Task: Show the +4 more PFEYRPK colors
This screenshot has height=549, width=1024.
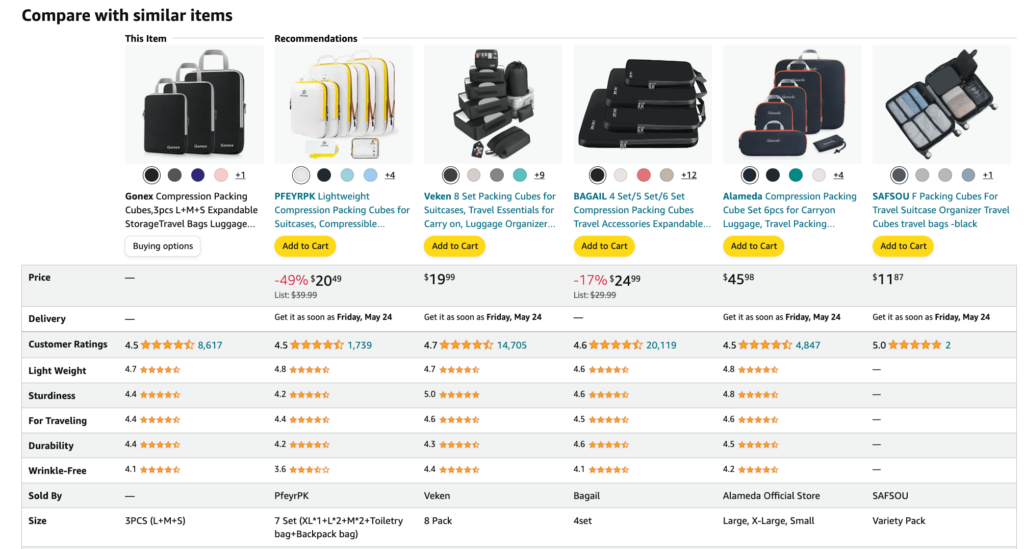Action: [x=389, y=175]
